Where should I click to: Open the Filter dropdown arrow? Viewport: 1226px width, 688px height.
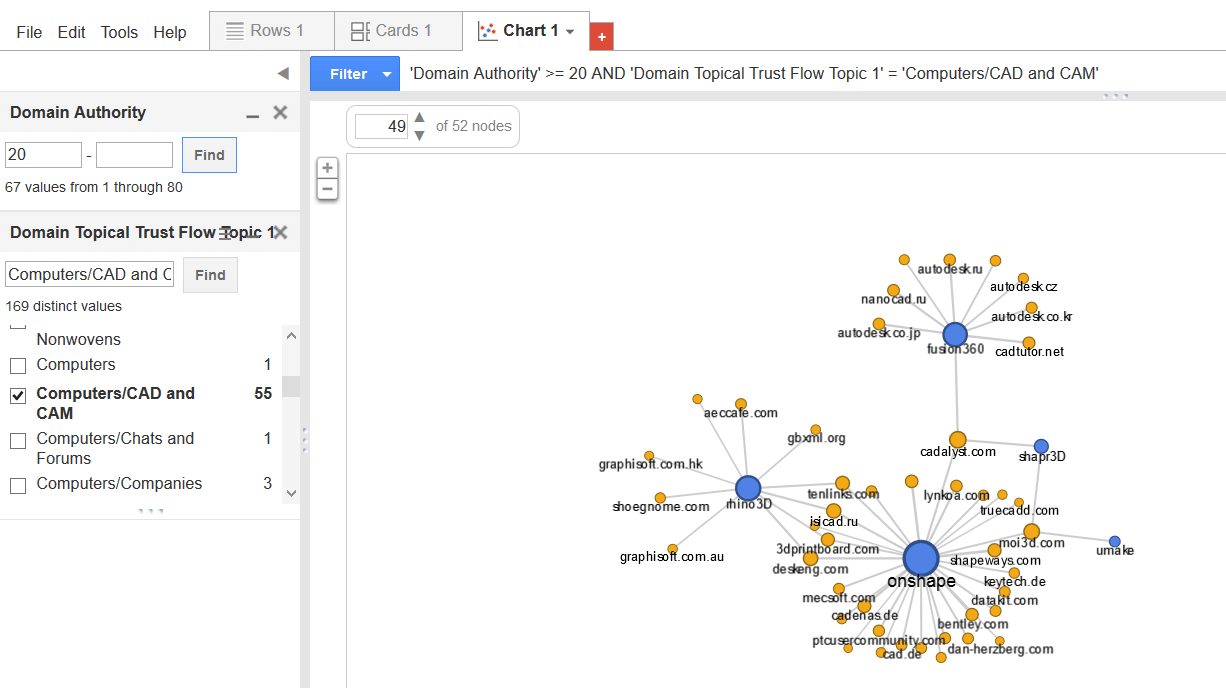(388, 74)
